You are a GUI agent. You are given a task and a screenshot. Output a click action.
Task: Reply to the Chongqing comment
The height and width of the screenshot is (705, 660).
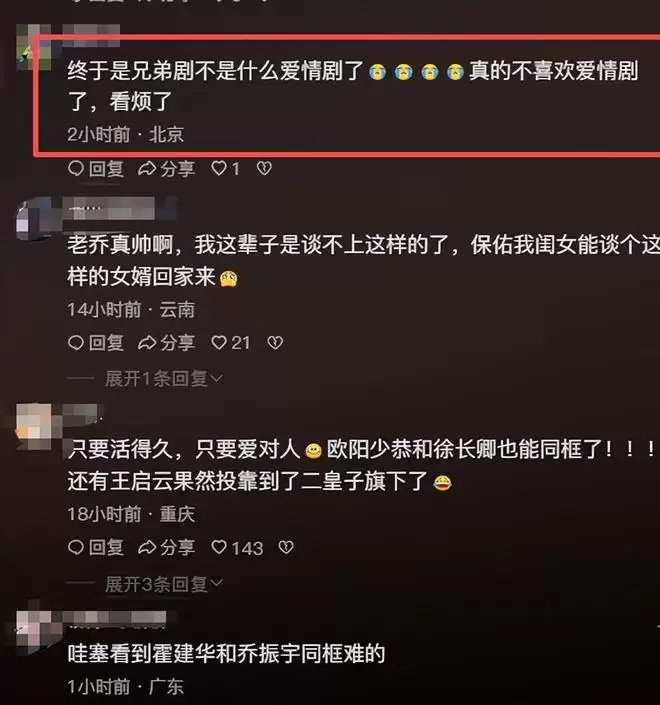[x=96, y=548]
